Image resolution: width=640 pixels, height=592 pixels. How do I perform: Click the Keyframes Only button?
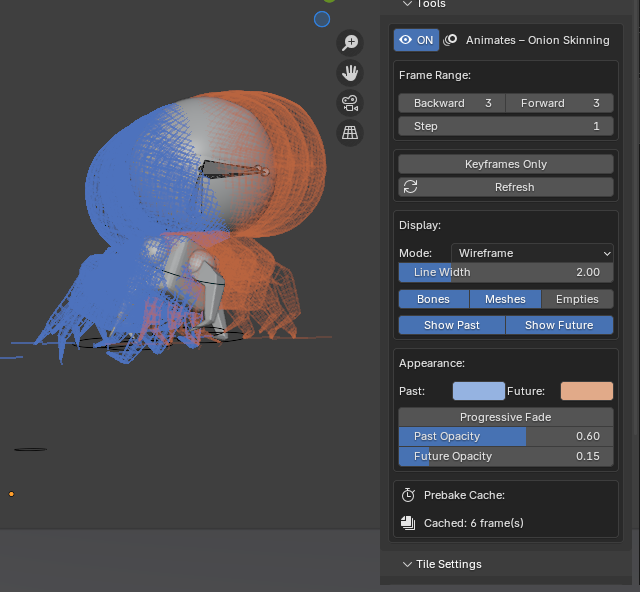click(x=505, y=164)
